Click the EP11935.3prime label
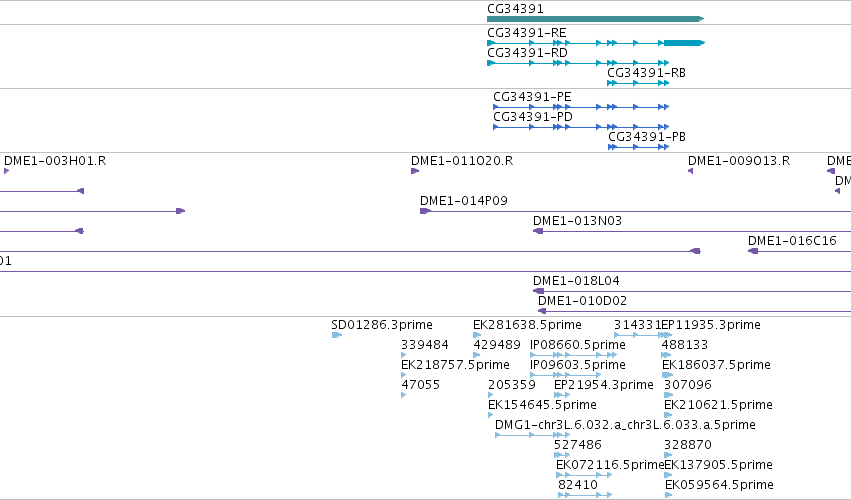 point(711,325)
